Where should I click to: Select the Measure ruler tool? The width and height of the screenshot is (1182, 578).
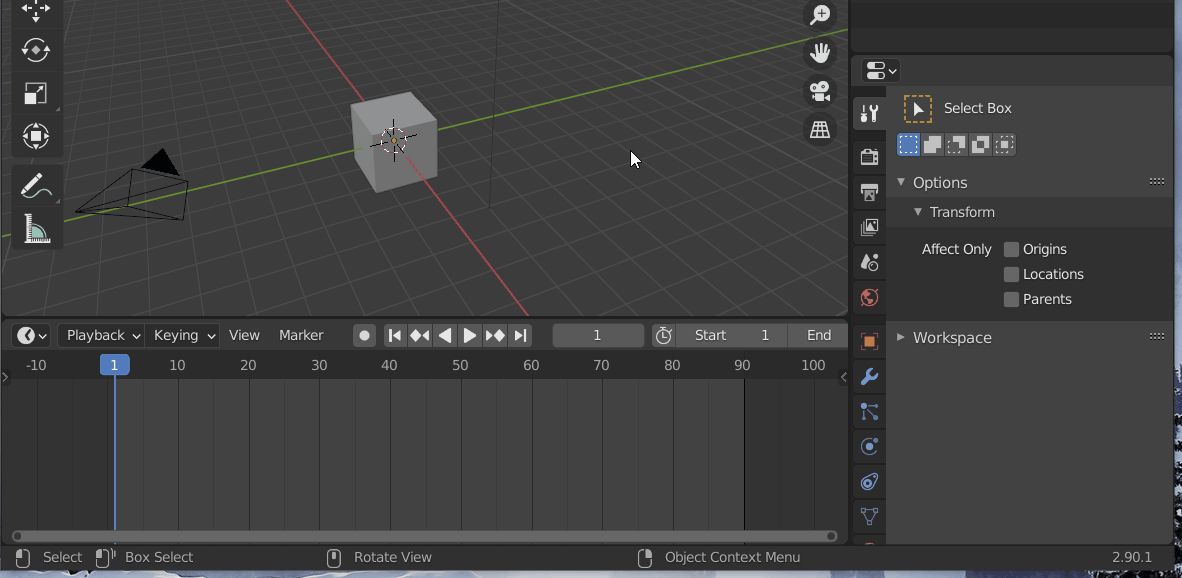[35, 228]
